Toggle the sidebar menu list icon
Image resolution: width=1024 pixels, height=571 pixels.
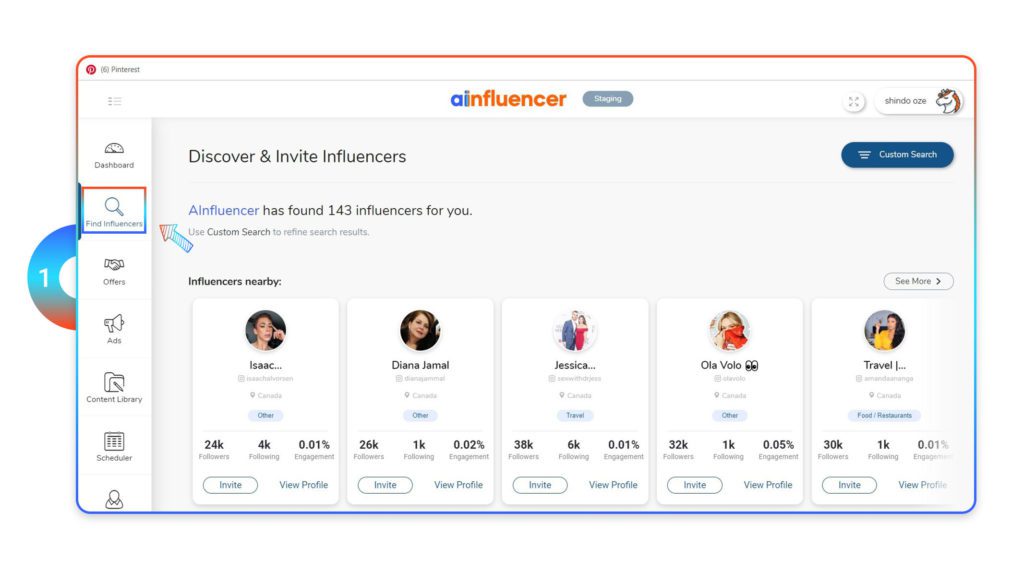(x=115, y=101)
